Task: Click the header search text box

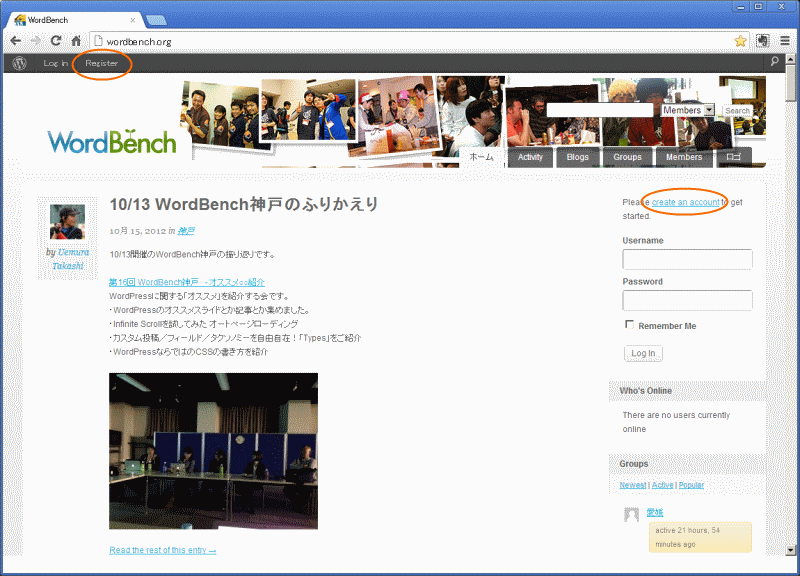Action: 601,110
